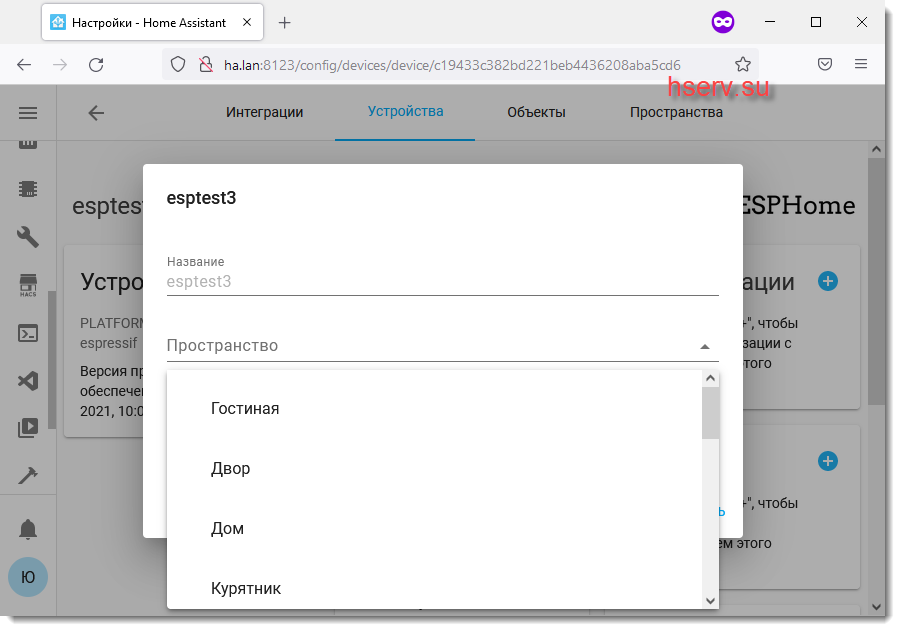
Task: Select Гостиная from the area list
Action: click(245, 409)
